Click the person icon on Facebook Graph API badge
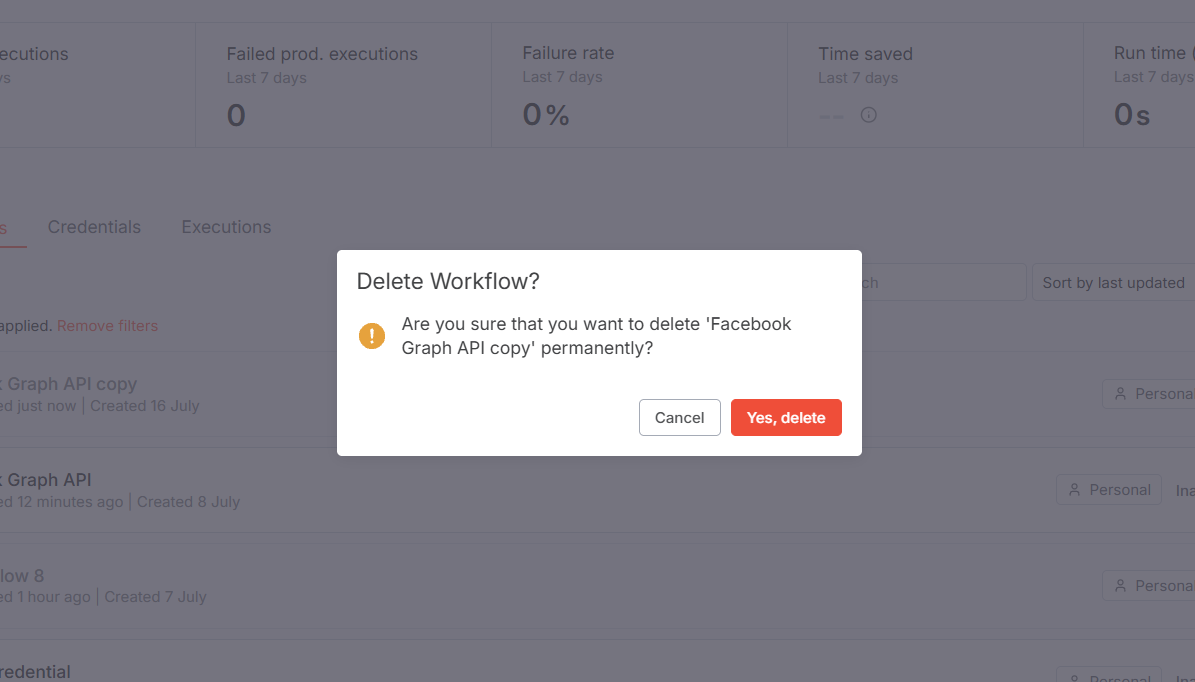 point(1075,490)
